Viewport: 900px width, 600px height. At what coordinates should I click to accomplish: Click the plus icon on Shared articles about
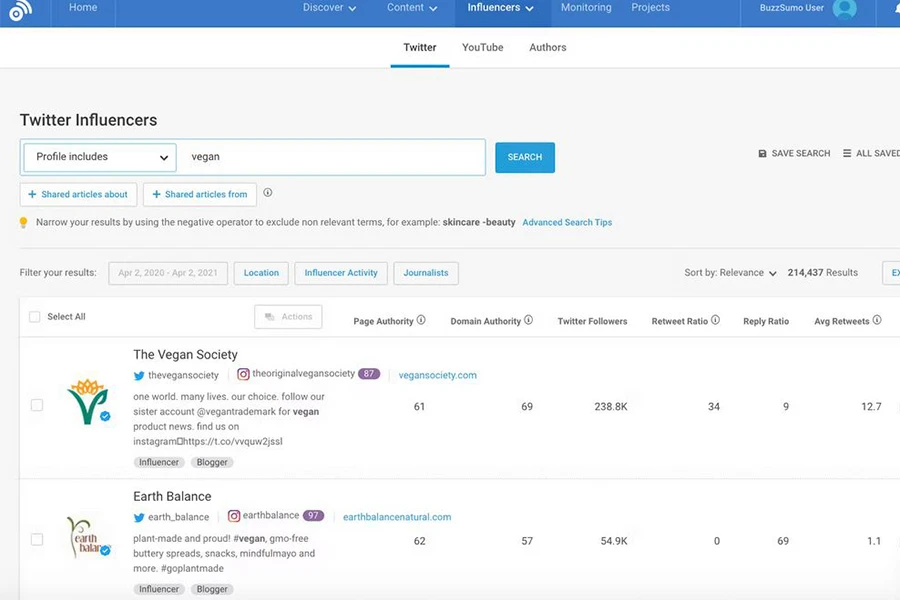point(32,194)
